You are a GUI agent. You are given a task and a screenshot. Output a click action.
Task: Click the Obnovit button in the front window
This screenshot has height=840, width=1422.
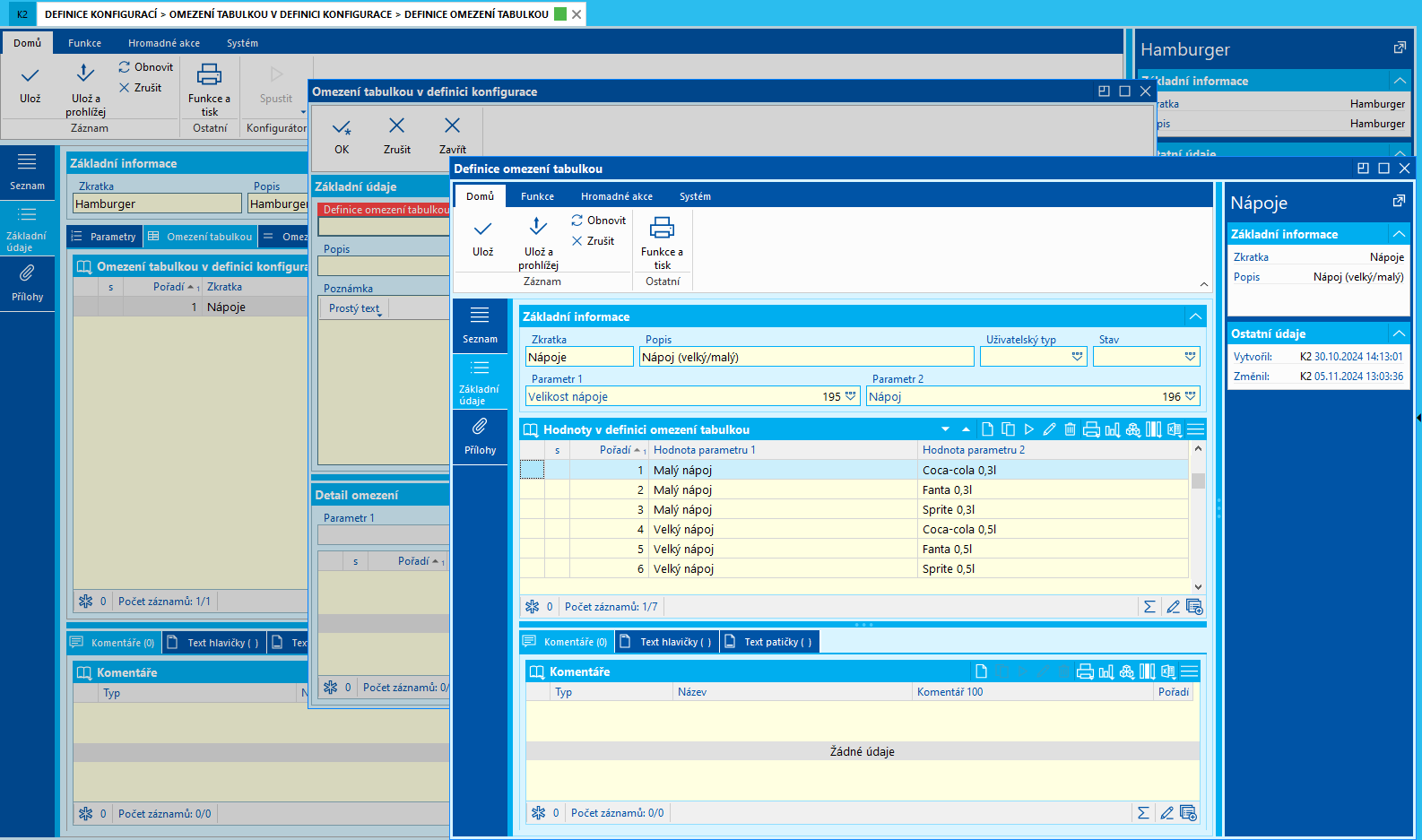point(599,221)
